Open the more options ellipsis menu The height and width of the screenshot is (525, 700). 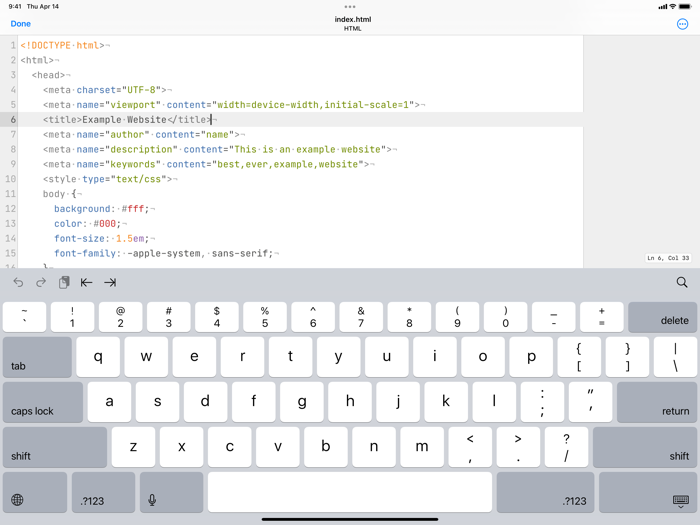pyautogui.click(x=682, y=24)
